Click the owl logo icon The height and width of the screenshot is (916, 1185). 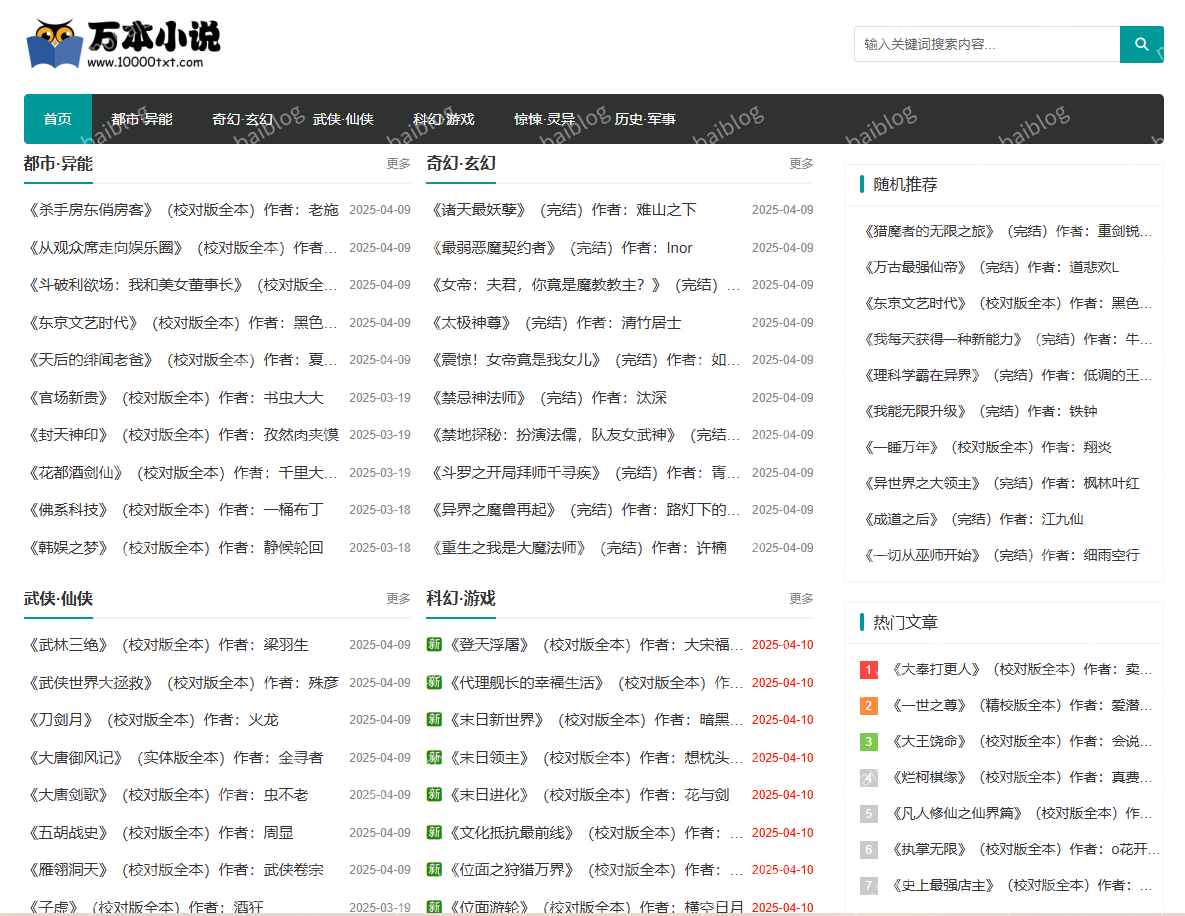tap(55, 42)
